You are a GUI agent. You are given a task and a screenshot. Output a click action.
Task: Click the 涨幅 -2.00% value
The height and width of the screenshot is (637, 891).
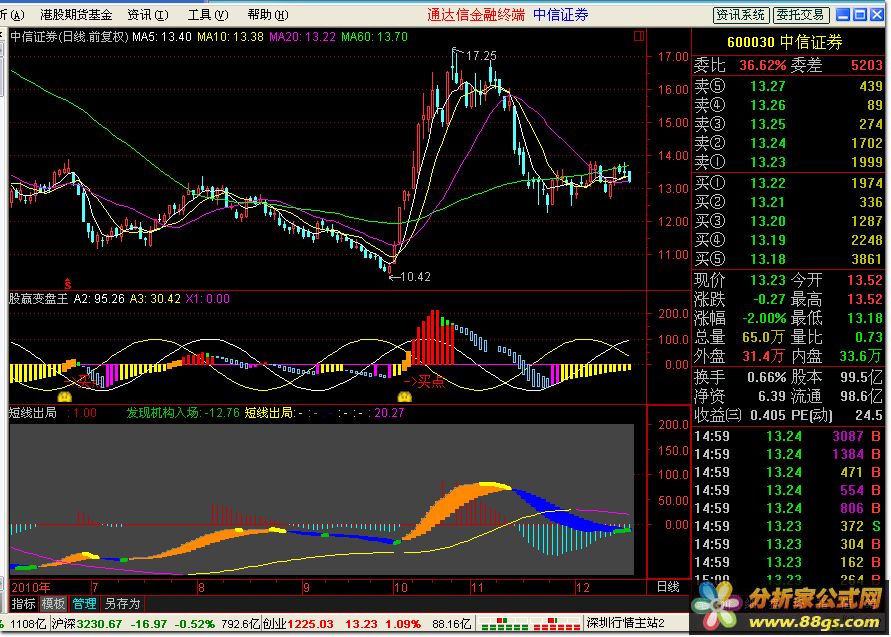764,318
